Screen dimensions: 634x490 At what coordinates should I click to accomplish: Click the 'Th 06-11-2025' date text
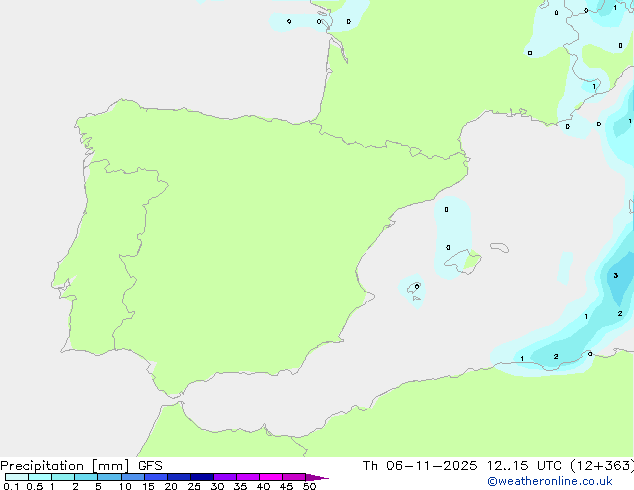click(420, 466)
